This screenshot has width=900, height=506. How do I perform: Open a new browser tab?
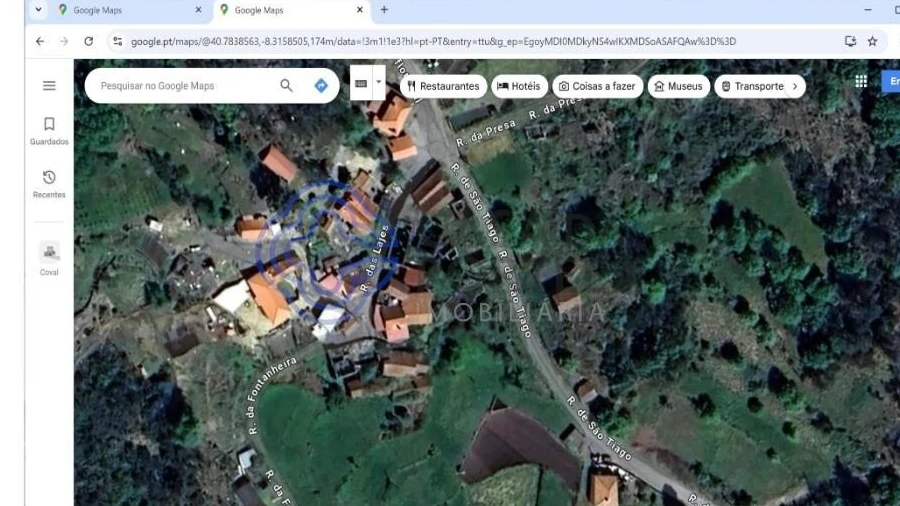point(384,10)
